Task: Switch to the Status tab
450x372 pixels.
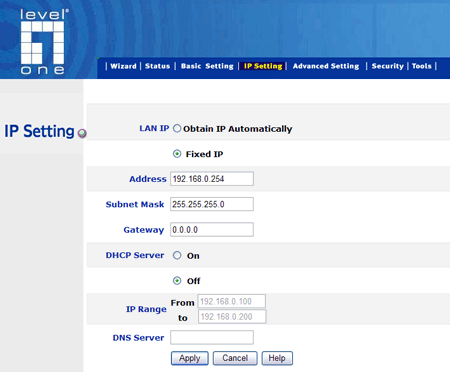Action: coord(157,66)
